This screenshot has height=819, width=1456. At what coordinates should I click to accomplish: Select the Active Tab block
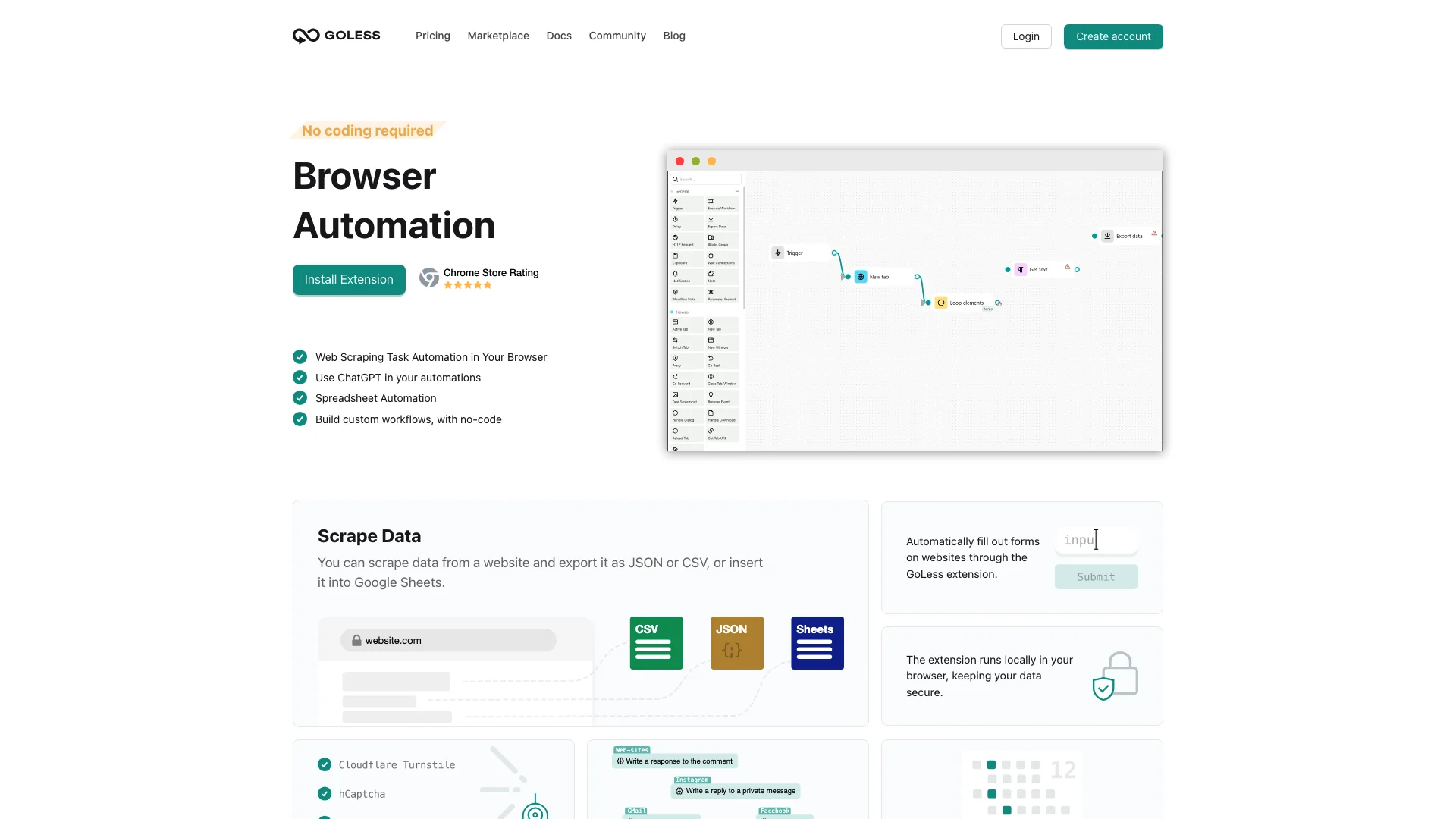click(687, 325)
